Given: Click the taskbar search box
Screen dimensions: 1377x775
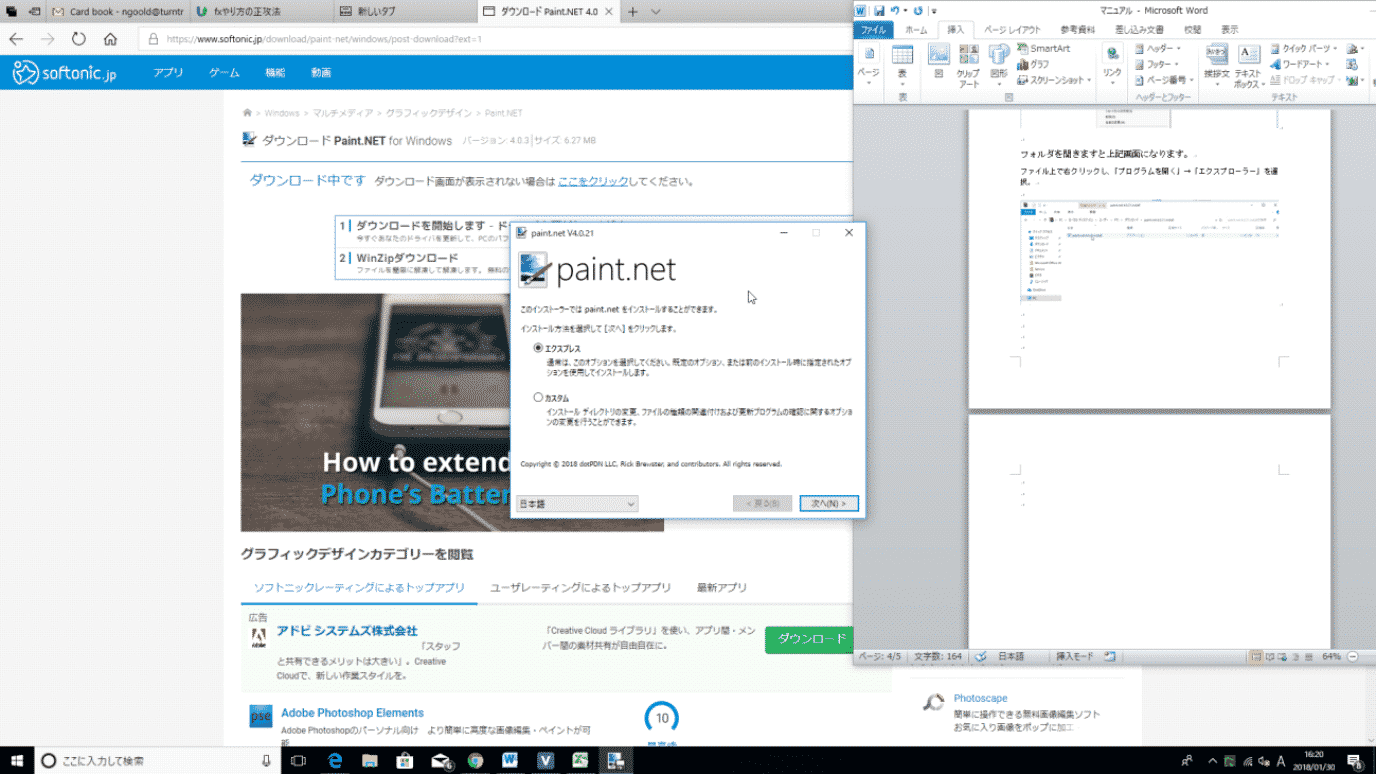Looking at the screenshot, I should (x=157, y=761).
